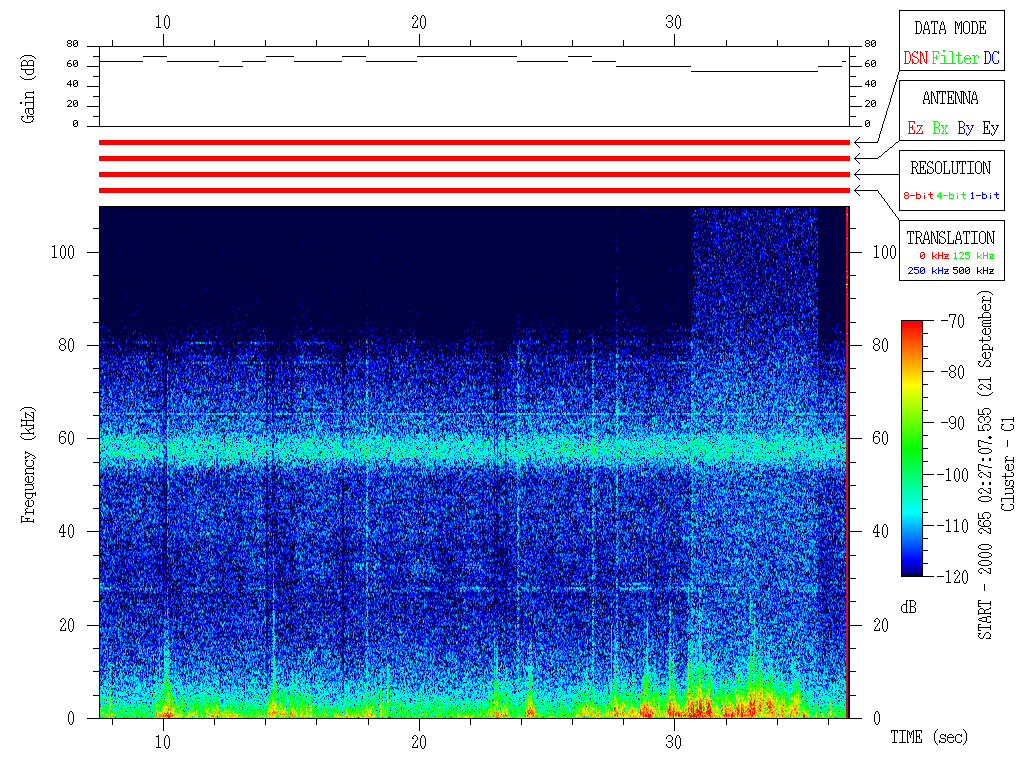Click the red DSN data mode label
Screen dimensions: 1024x768
[x=915, y=59]
